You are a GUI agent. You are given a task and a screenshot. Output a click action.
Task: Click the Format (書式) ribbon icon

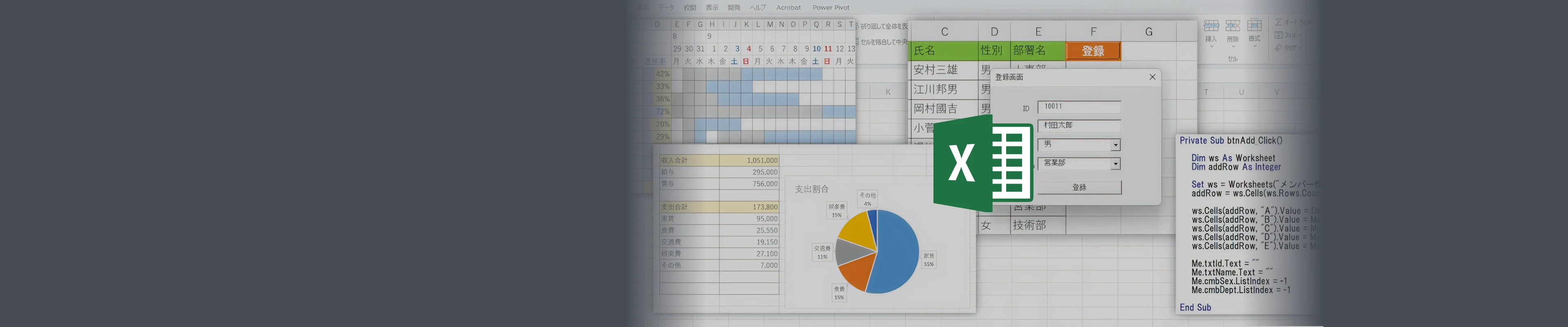[1254, 26]
